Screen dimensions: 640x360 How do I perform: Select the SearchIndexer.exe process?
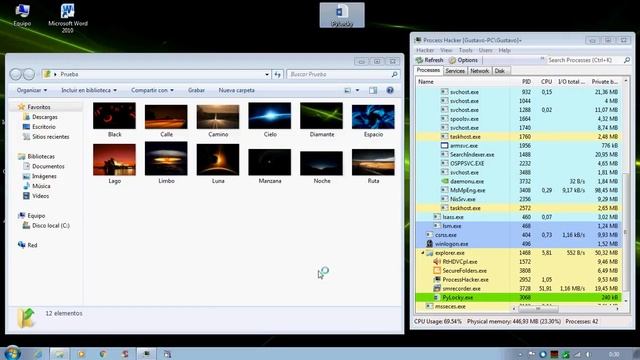coord(518,154)
